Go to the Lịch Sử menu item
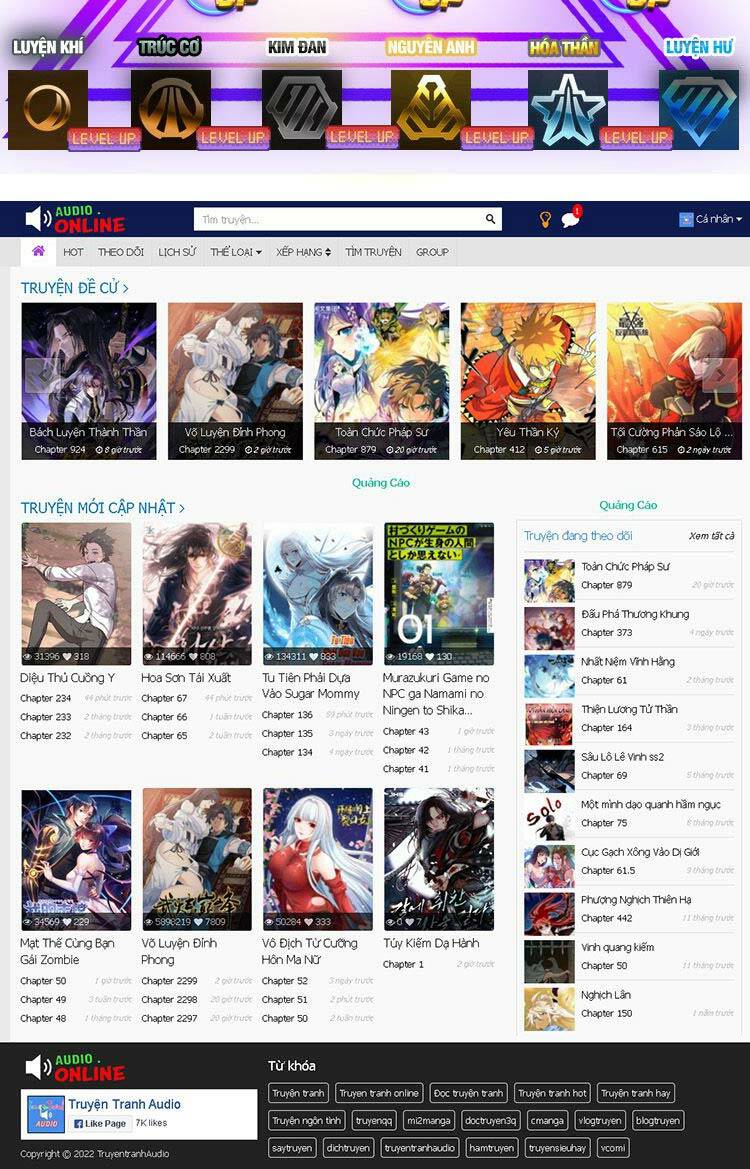This screenshot has width=750, height=1169. point(177,252)
